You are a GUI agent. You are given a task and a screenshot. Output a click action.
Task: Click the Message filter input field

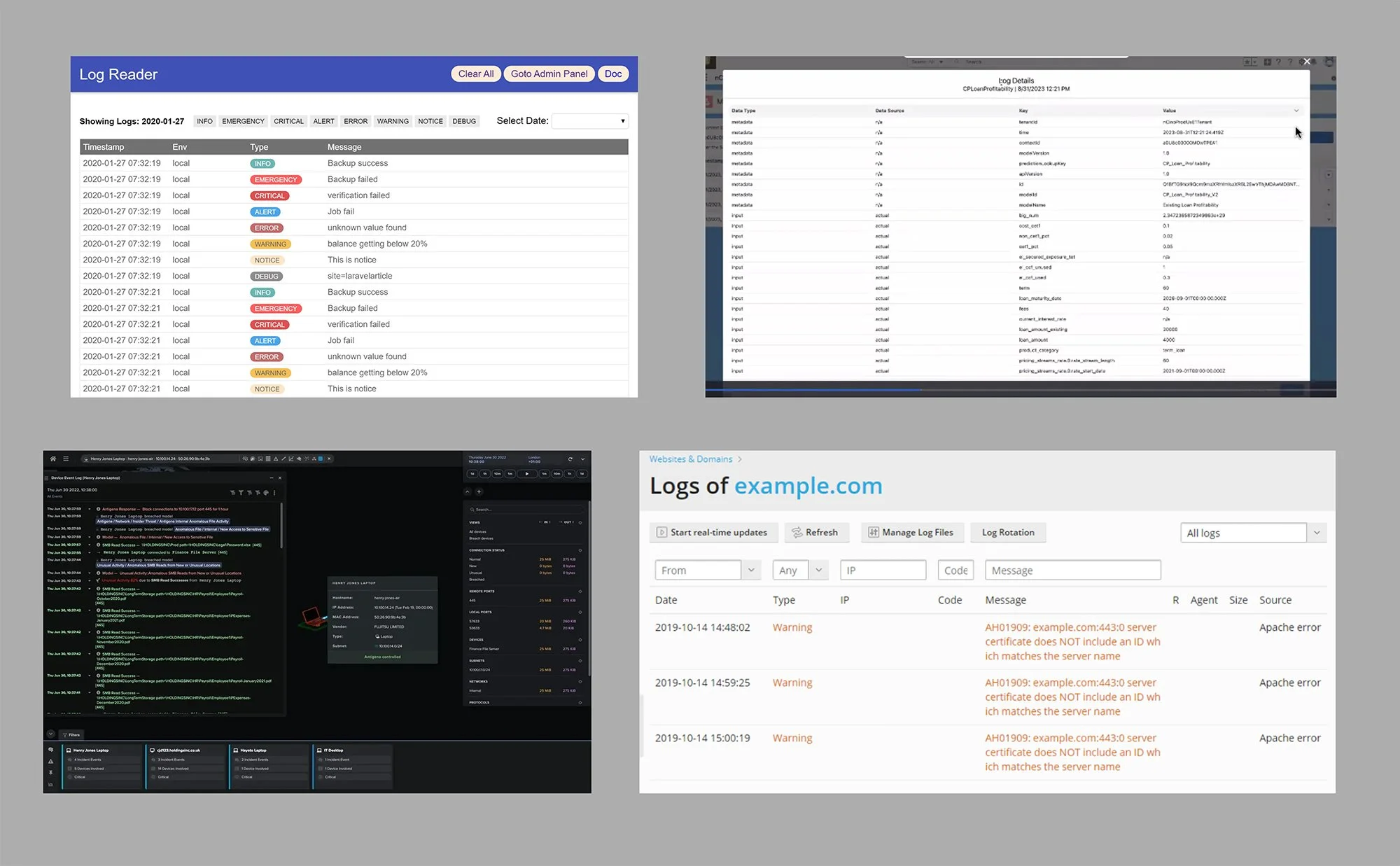(x=1072, y=570)
